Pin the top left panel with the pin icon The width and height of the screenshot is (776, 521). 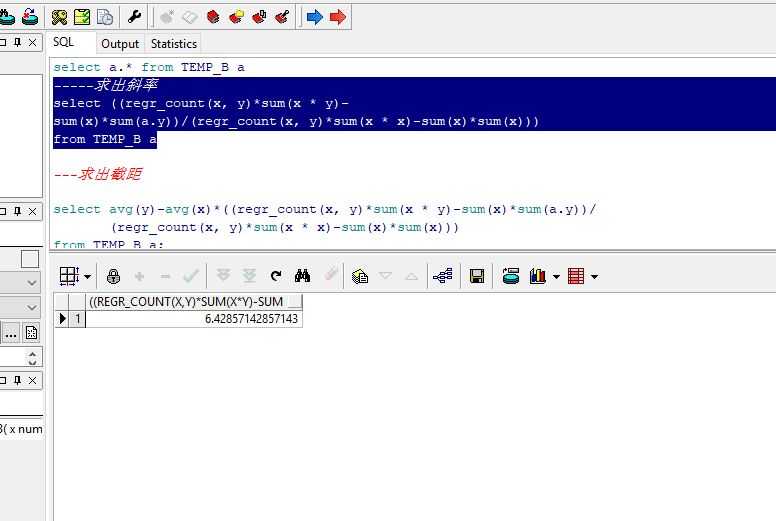coord(17,42)
